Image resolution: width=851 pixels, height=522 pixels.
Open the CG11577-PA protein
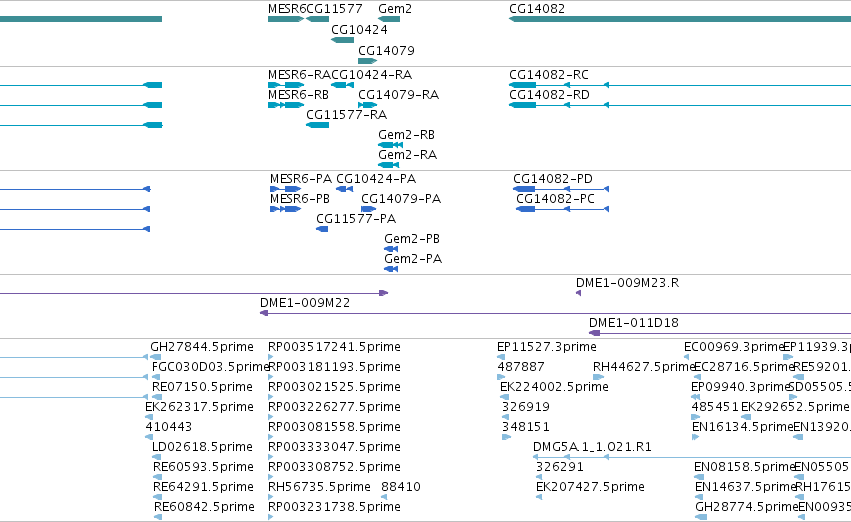coord(322,229)
